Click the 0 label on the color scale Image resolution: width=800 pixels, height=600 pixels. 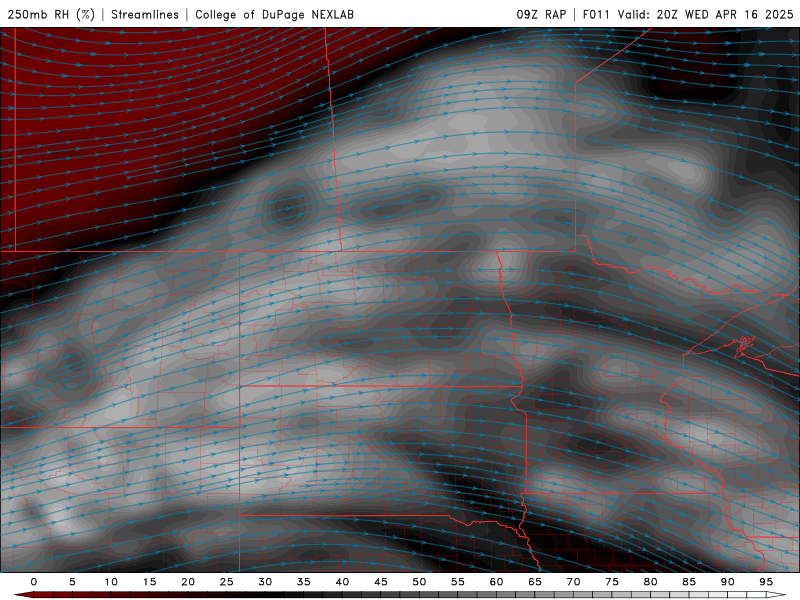click(34, 582)
